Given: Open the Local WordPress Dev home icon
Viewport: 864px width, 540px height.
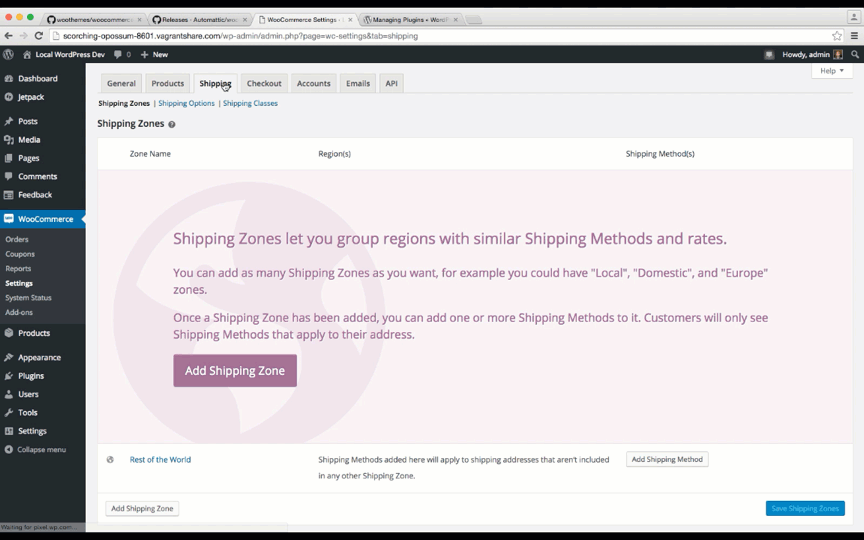Looking at the screenshot, I should [26, 55].
